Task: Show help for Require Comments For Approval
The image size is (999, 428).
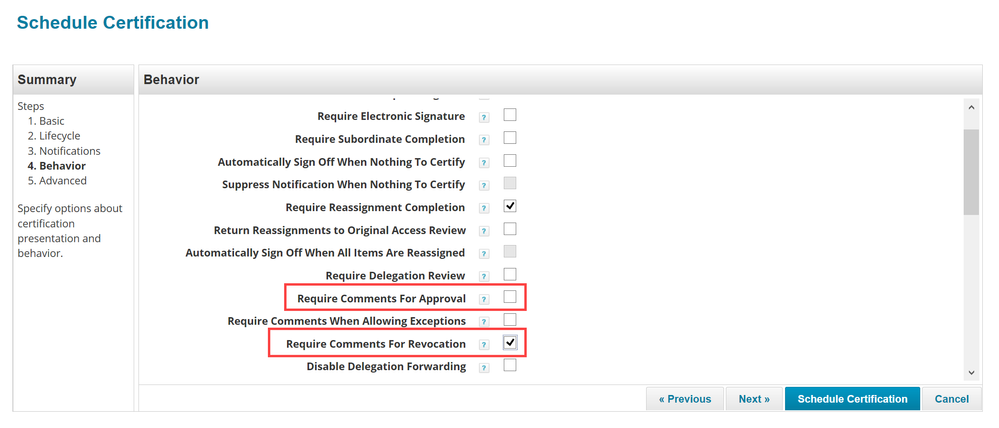Action: coord(484,299)
